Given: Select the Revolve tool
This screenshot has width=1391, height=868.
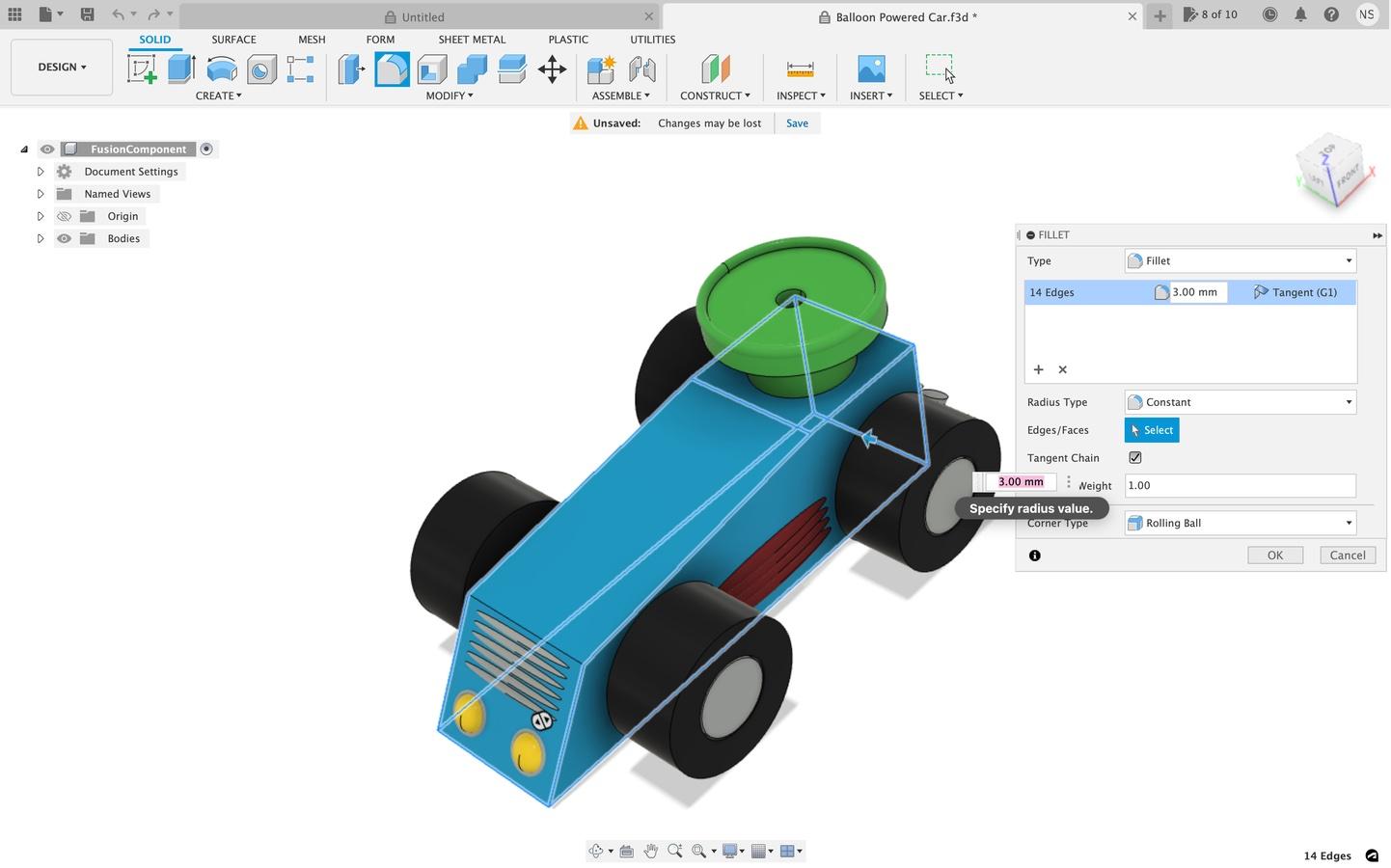Looking at the screenshot, I should (222, 69).
